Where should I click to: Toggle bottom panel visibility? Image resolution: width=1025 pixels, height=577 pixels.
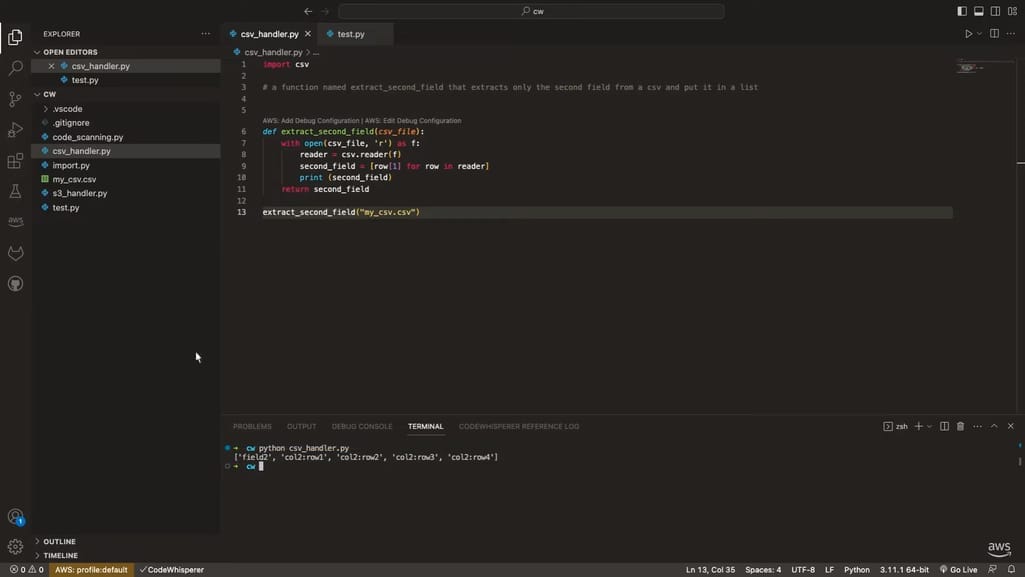(979, 11)
